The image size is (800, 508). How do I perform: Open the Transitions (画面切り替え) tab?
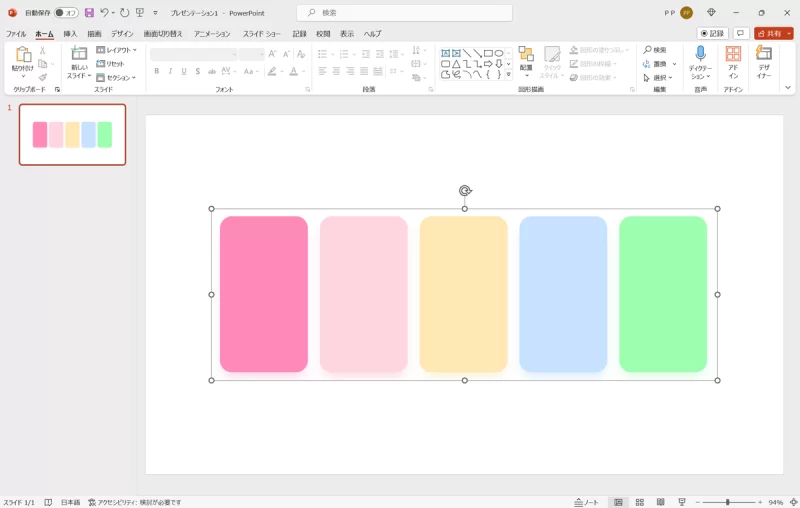163,34
